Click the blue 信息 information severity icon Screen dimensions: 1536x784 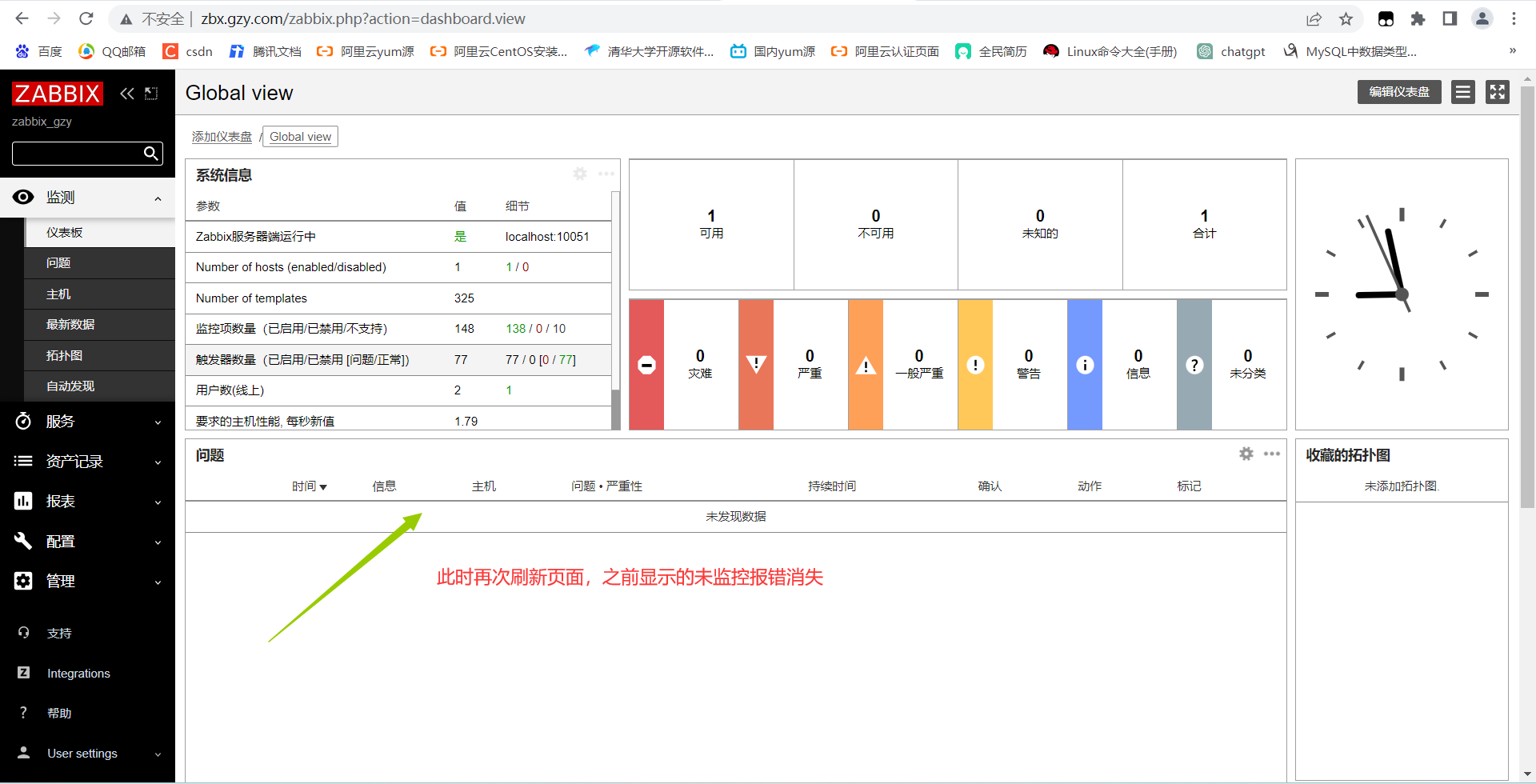1085,365
